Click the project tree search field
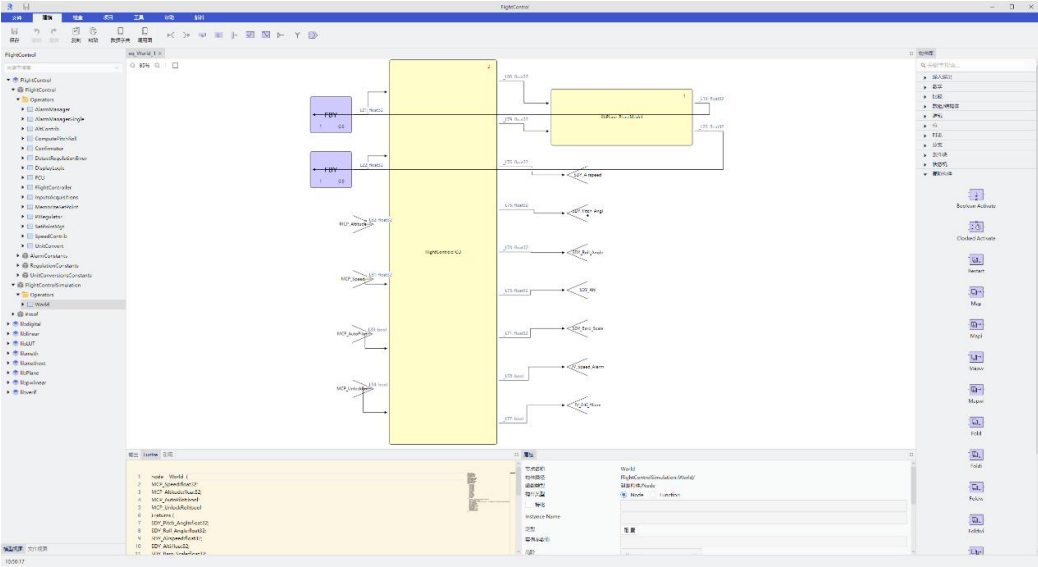 63,67
